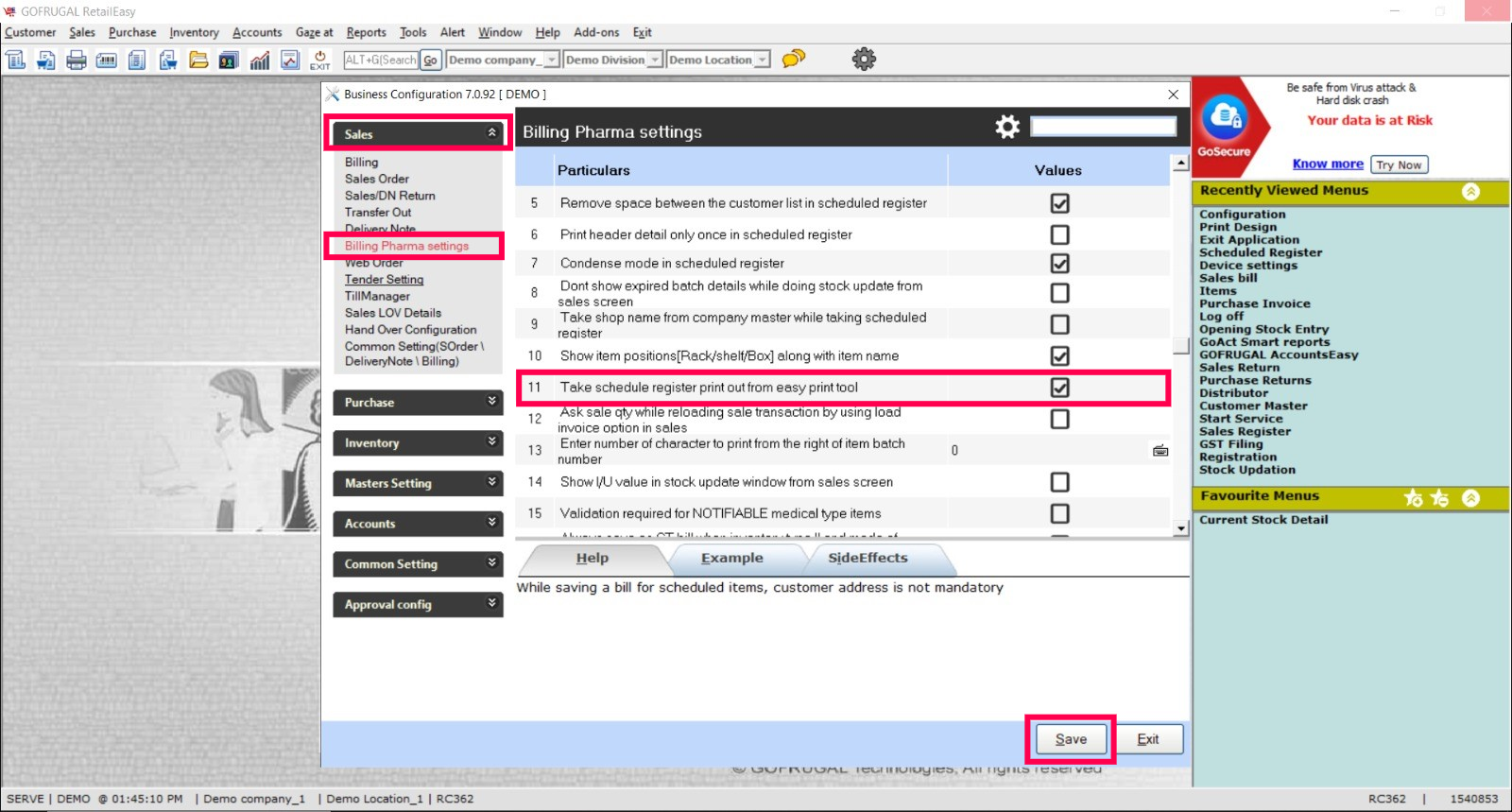This screenshot has width=1512, height=812.
Task: Check 'Dont show expired batch details' checkbox
Action: pyautogui.click(x=1060, y=293)
